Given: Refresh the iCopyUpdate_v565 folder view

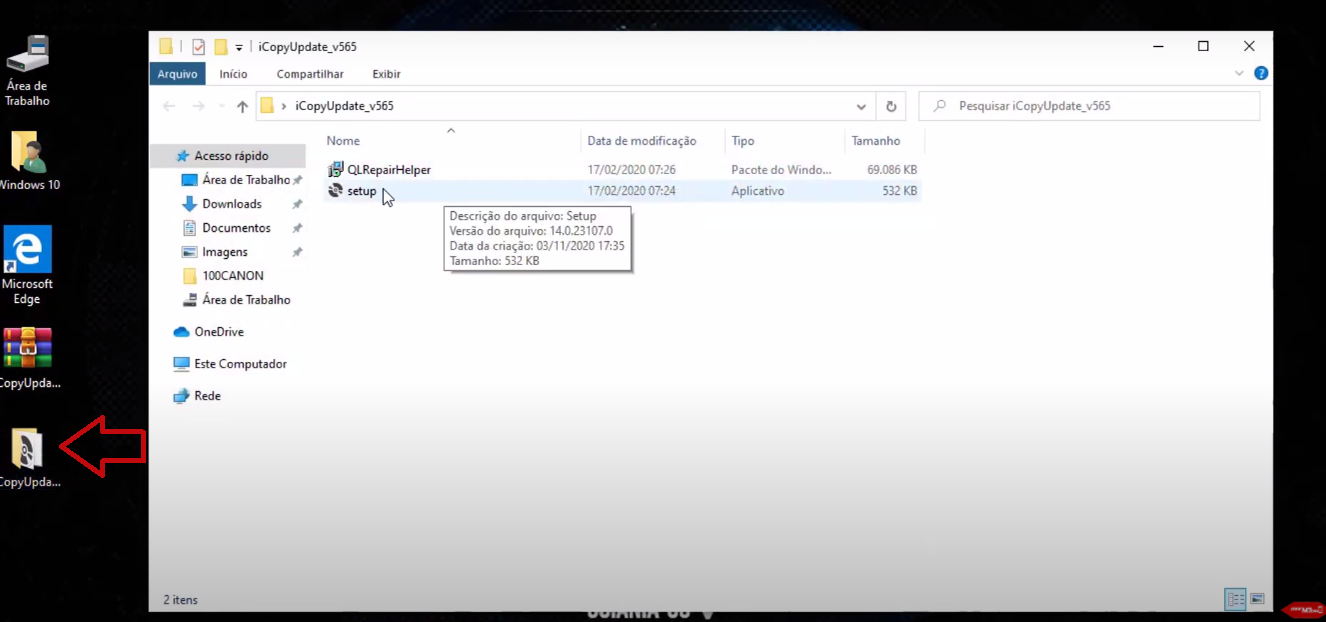Looking at the screenshot, I should click(891, 106).
